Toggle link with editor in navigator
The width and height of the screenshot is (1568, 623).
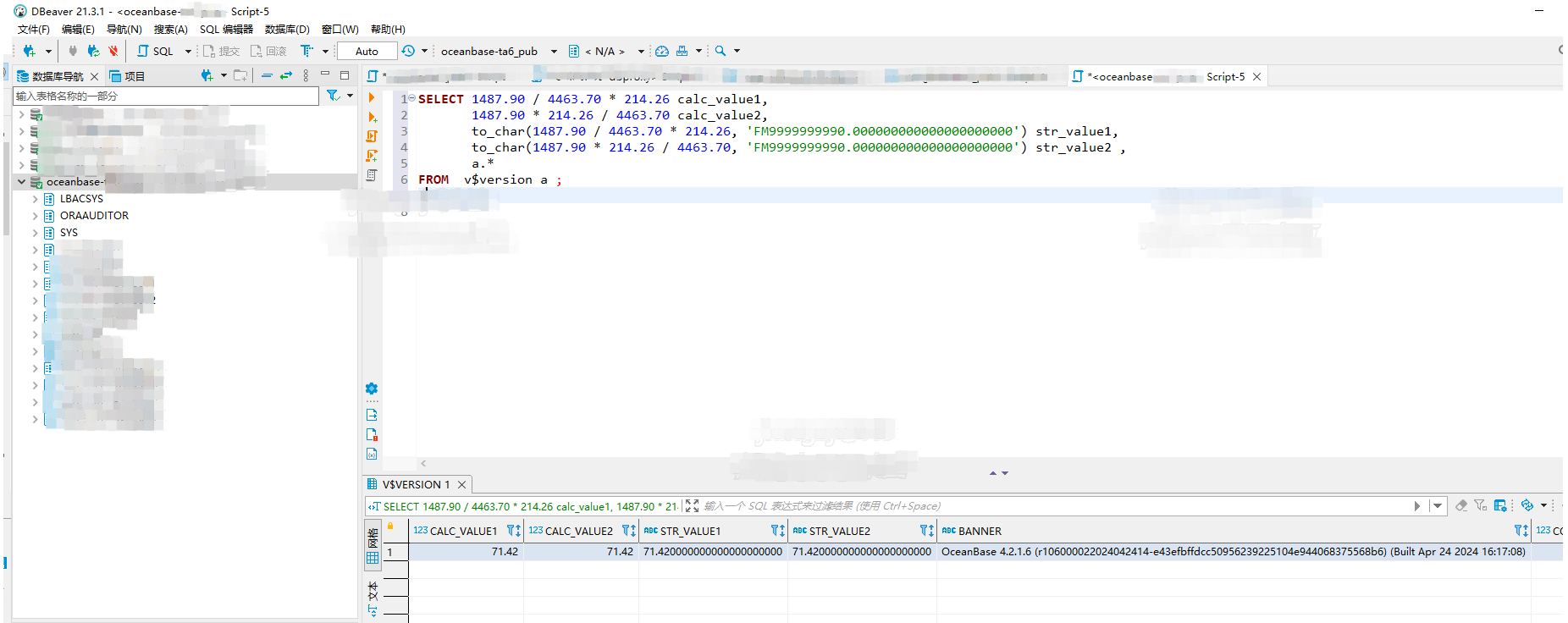tap(286, 75)
